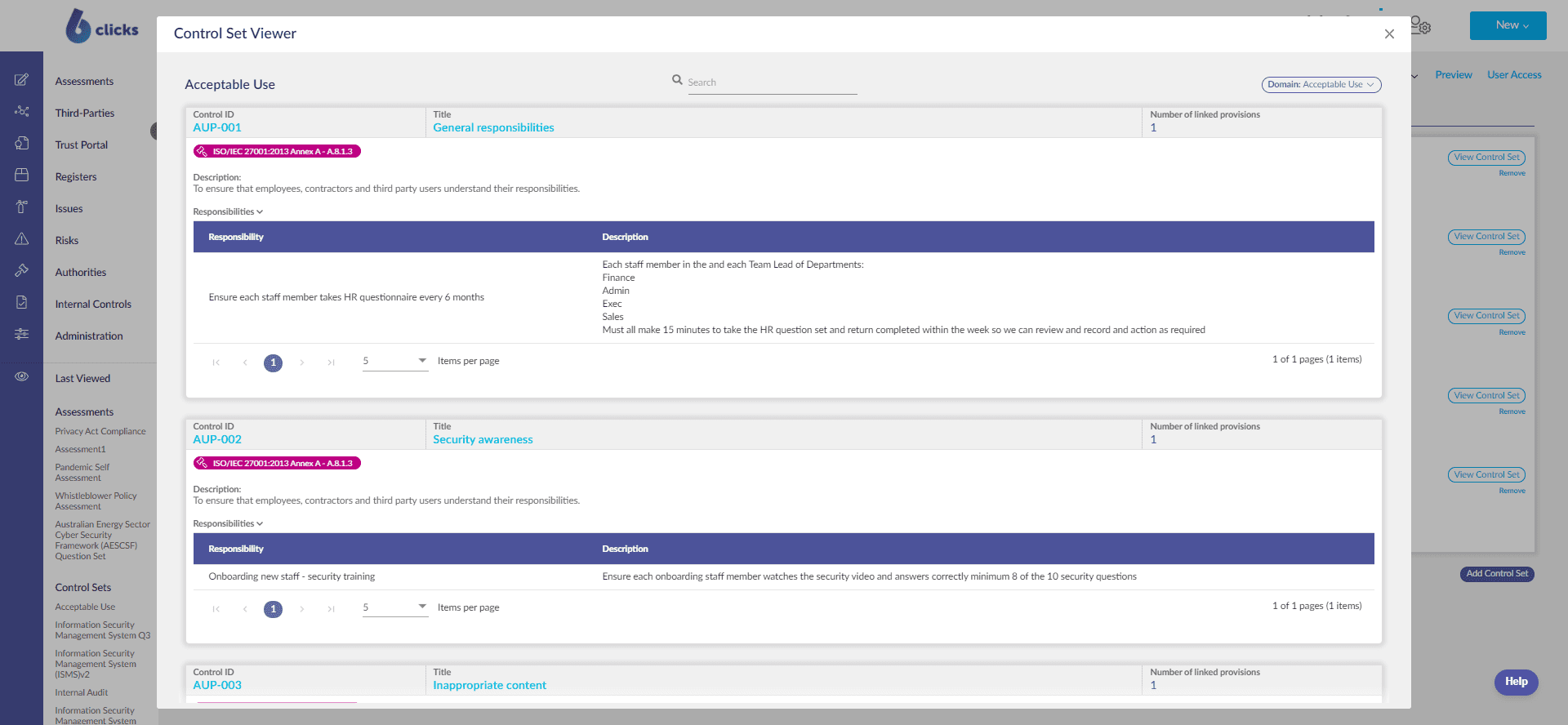Click the Security awareness title link
The image size is (1568, 725).
click(x=483, y=440)
